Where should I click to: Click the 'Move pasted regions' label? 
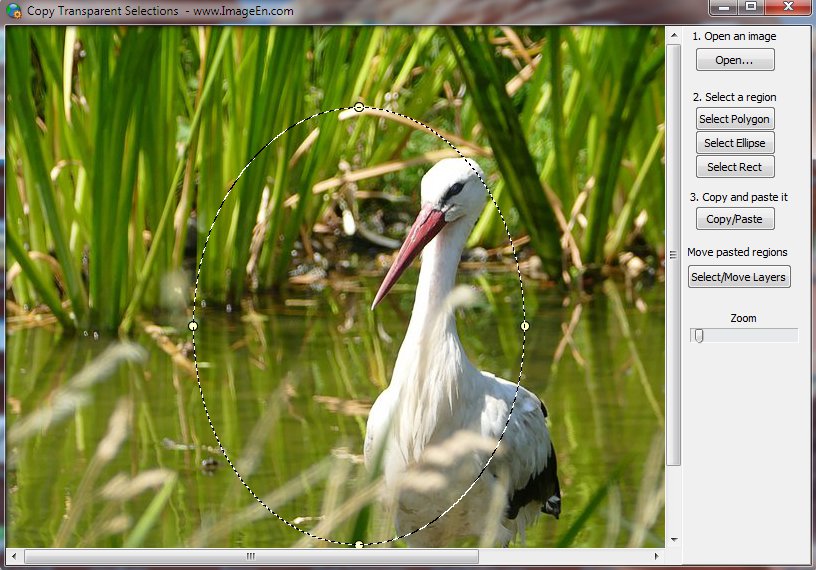tap(737, 252)
